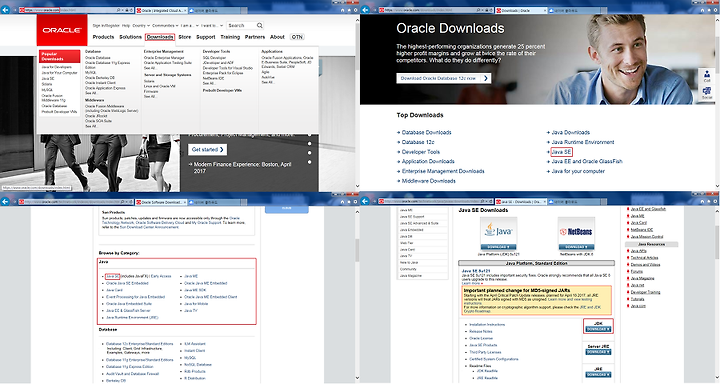Expand the Country dropdown on Oracle homepage
The height and width of the screenshot is (384, 720).
(x=141, y=26)
